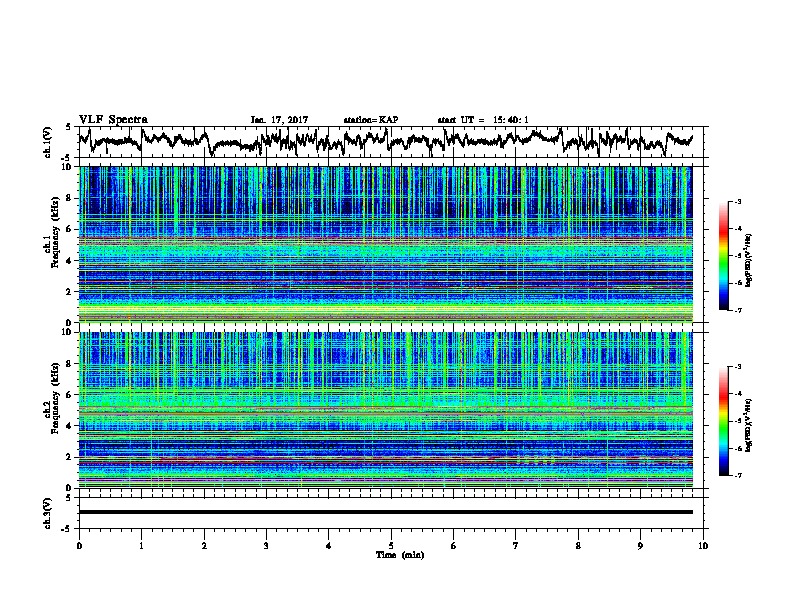The width and height of the screenshot is (792, 612).
Task: Click the ch.2 spectrogram panel
Action: [385, 410]
